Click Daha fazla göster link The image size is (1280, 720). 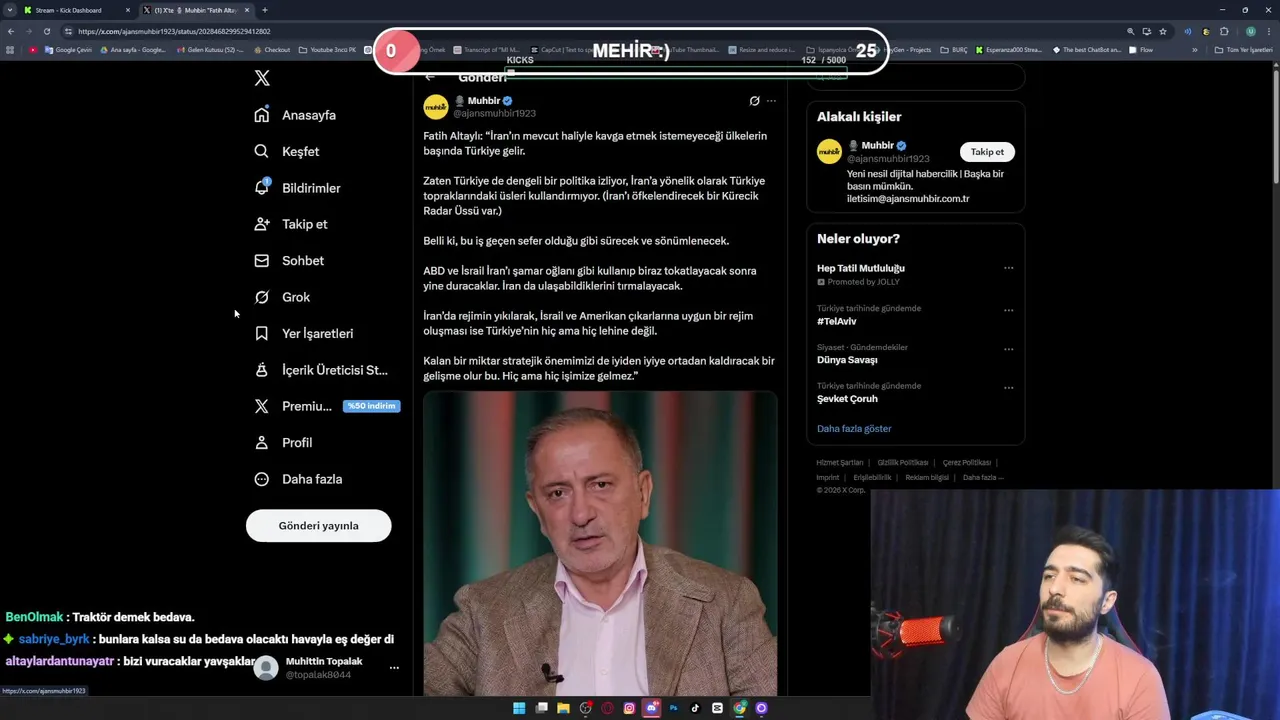point(854,428)
